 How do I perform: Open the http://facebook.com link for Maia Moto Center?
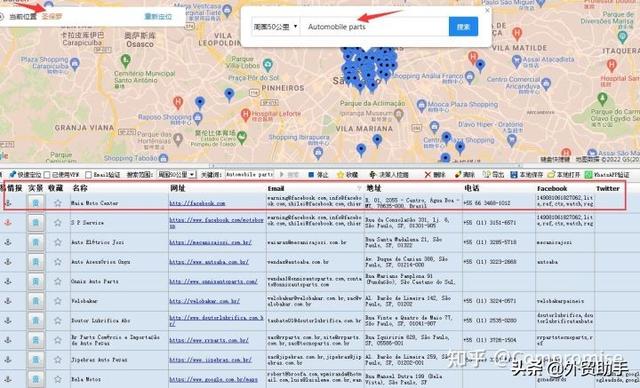(x=197, y=203)
